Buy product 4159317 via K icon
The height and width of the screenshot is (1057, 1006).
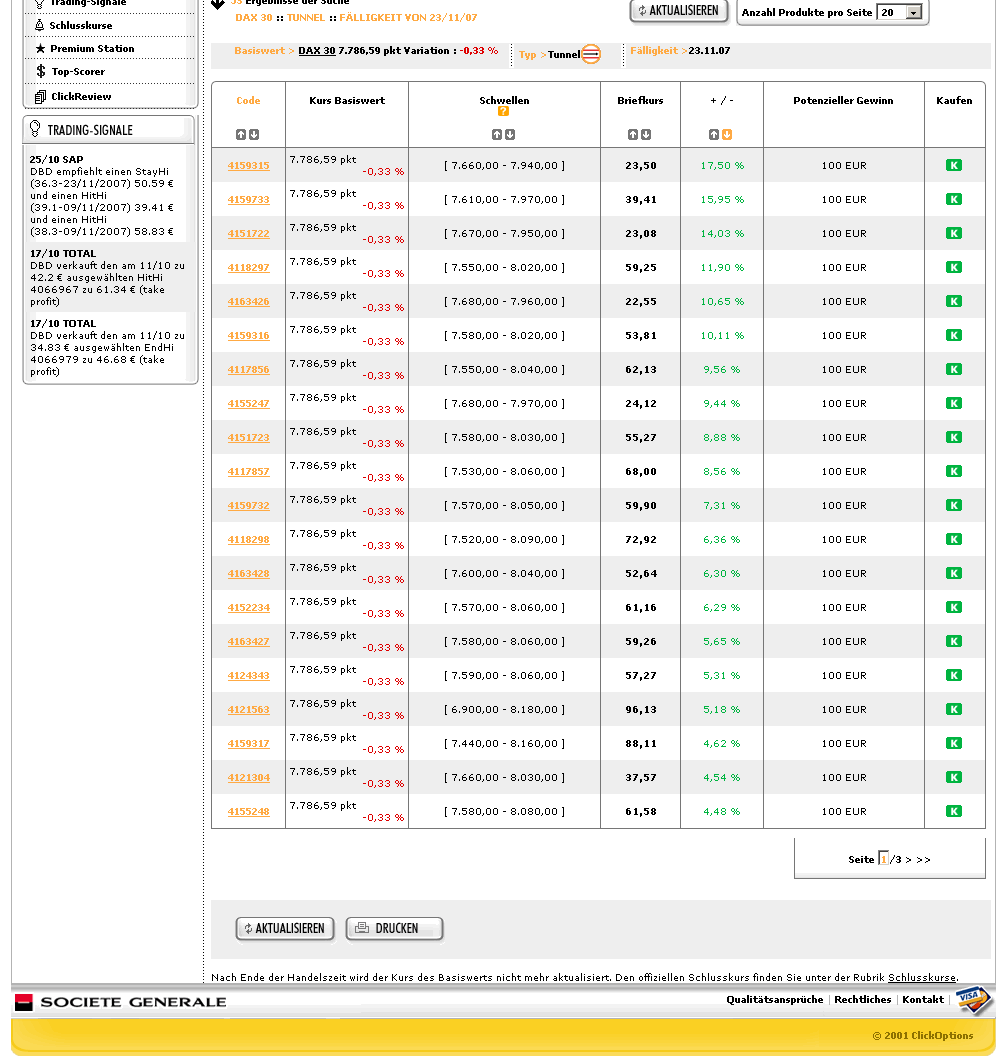953,743
